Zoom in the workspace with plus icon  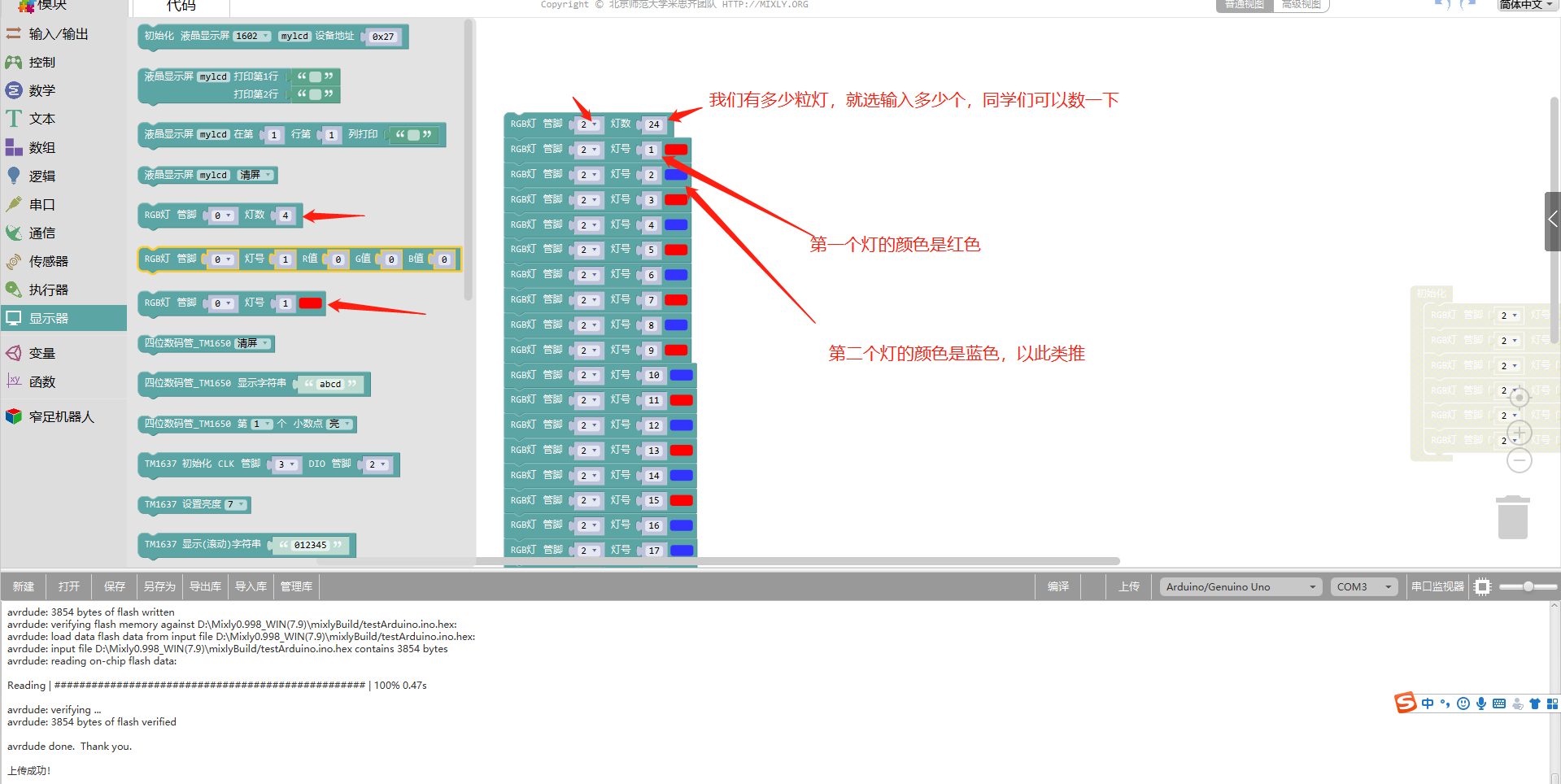(x=1520, y=433)
